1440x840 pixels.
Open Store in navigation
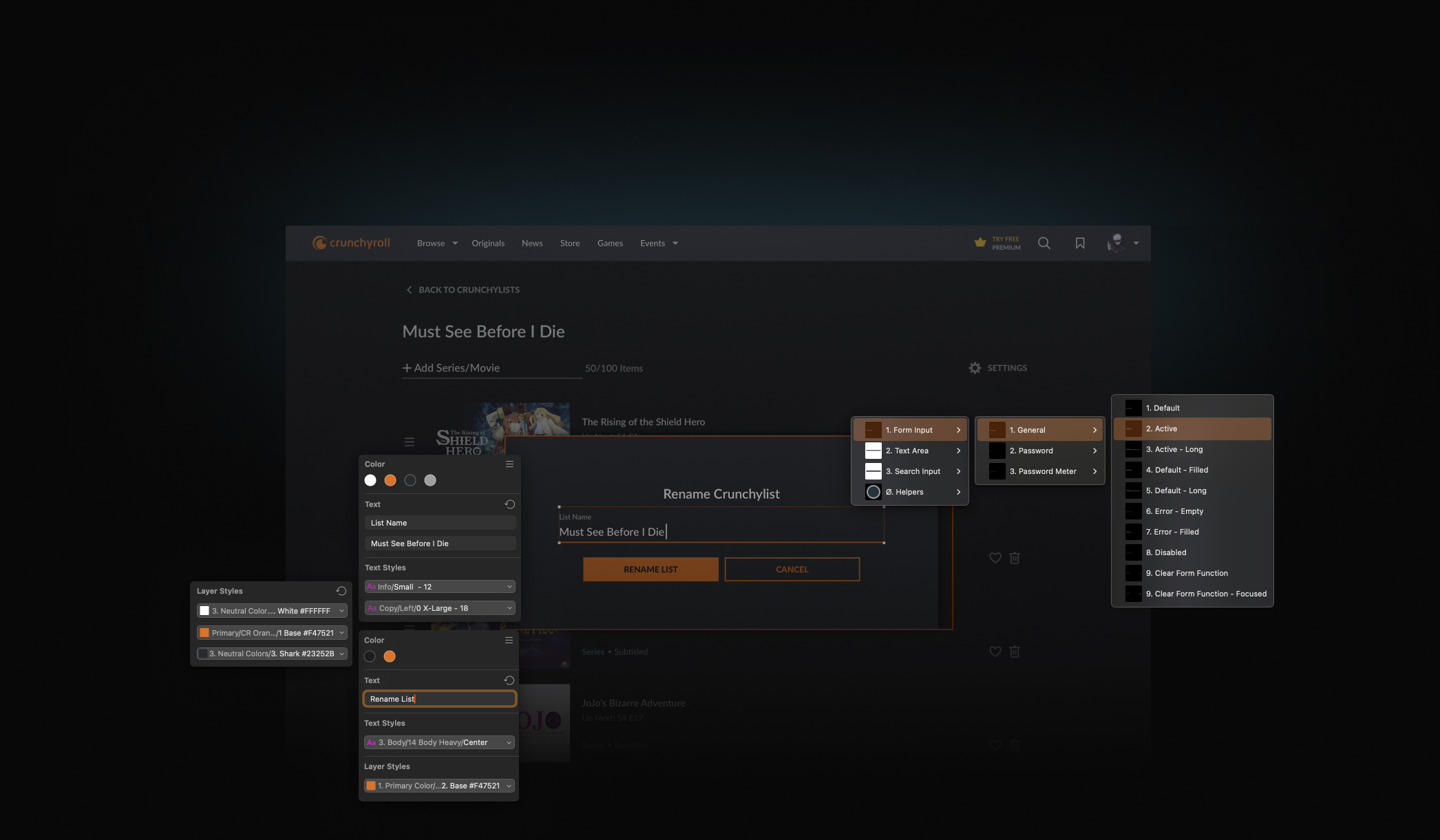pyautogui.click(x=570, y=244)
